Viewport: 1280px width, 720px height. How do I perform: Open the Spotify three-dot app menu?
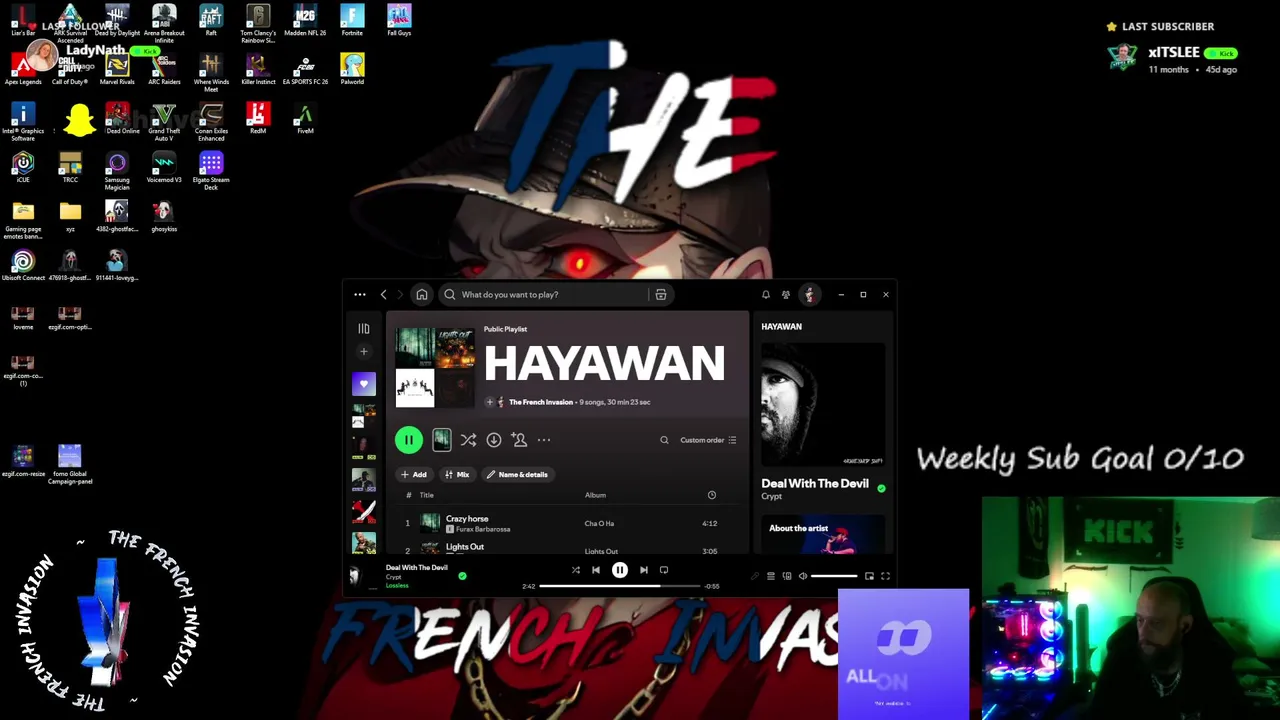[x=360, y=295]
